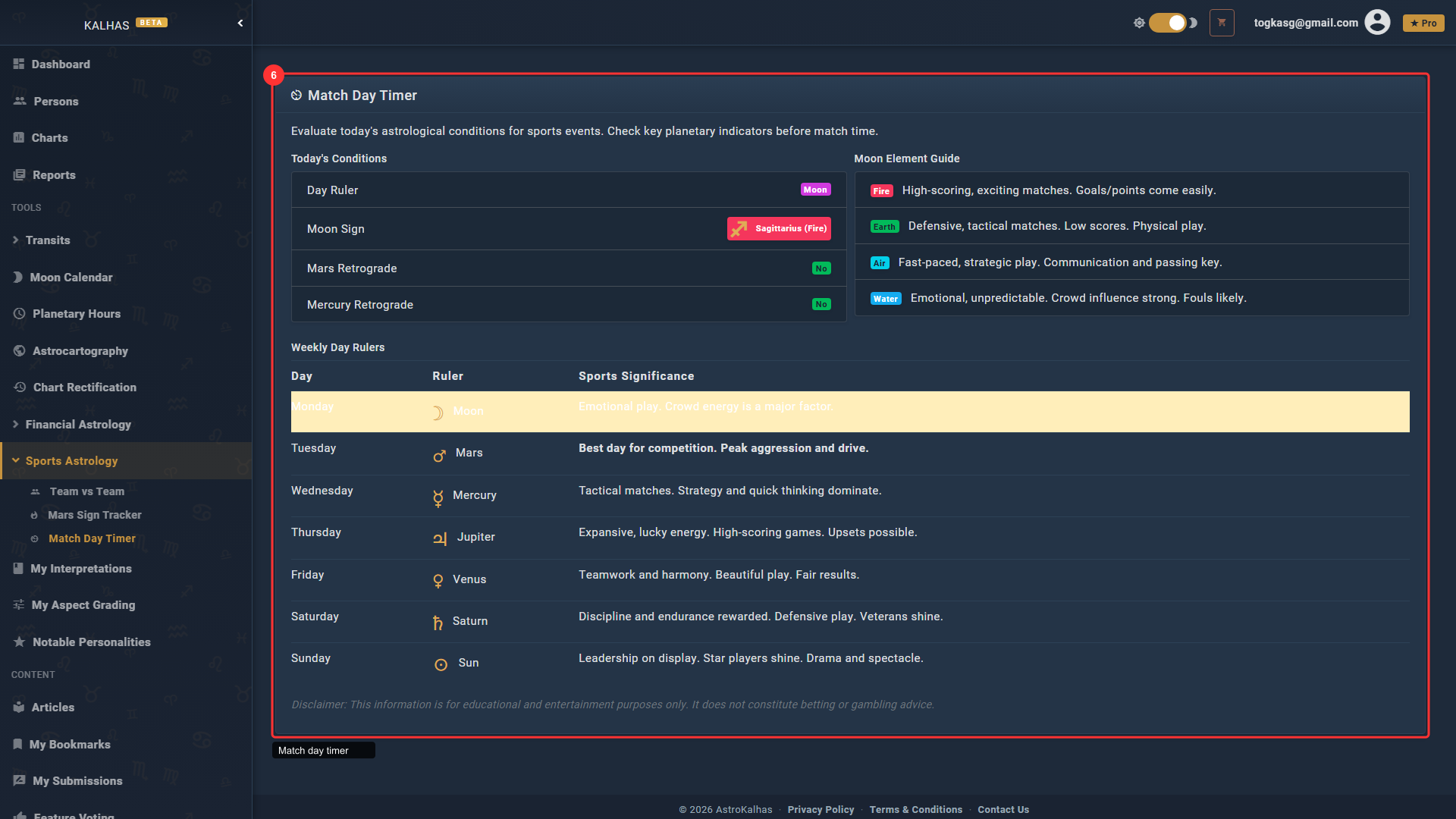This screenshot has width=1456, height=819.
Task: Click the Sagittarius (Fire) moon sign badge
Action: (779, 229)
